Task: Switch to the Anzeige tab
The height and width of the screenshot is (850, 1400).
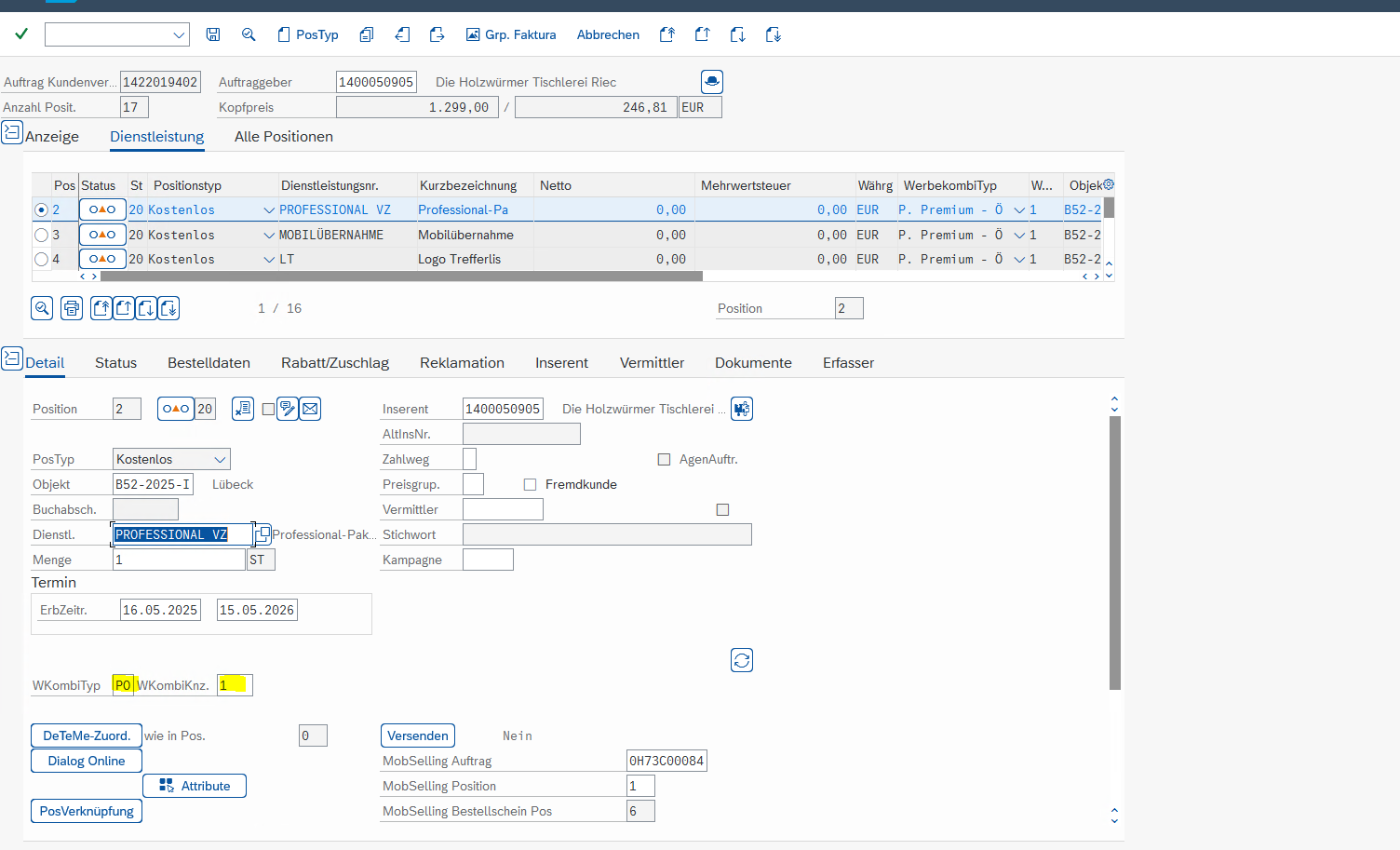Action: point(52,136)
